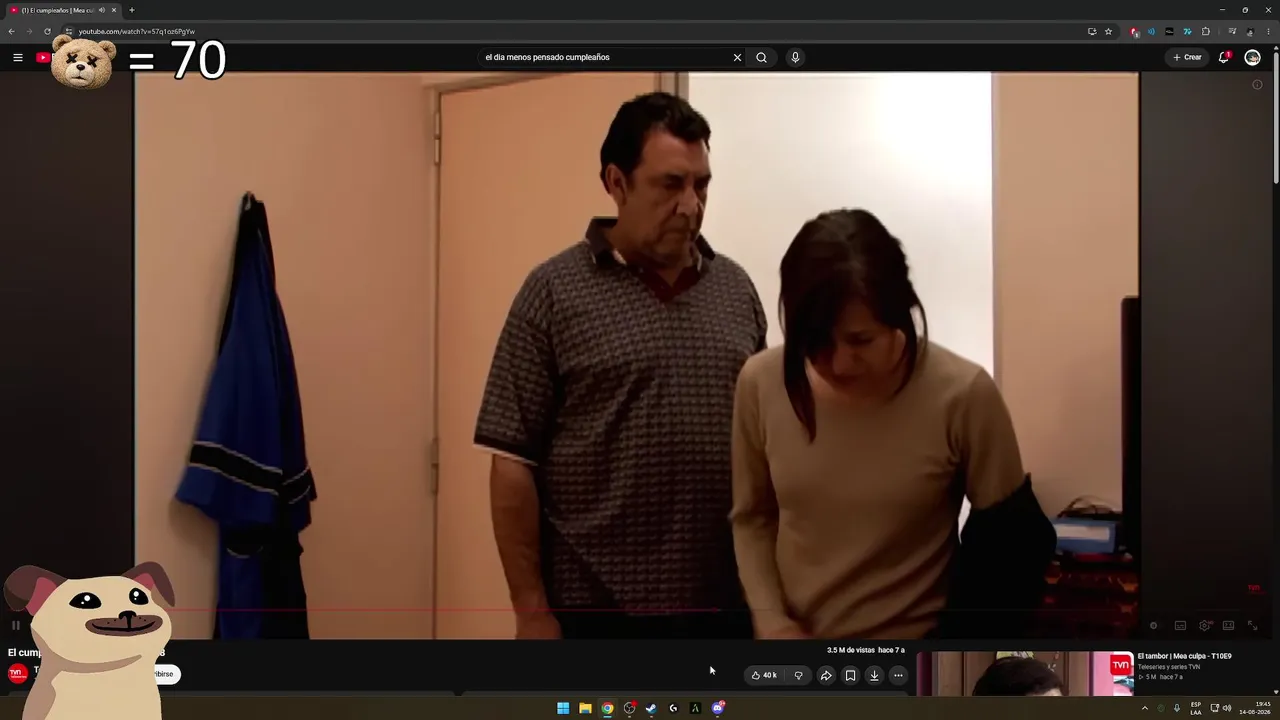Open Steam from the taskbar
The image size is (1280, 720).
coord(651,708)
